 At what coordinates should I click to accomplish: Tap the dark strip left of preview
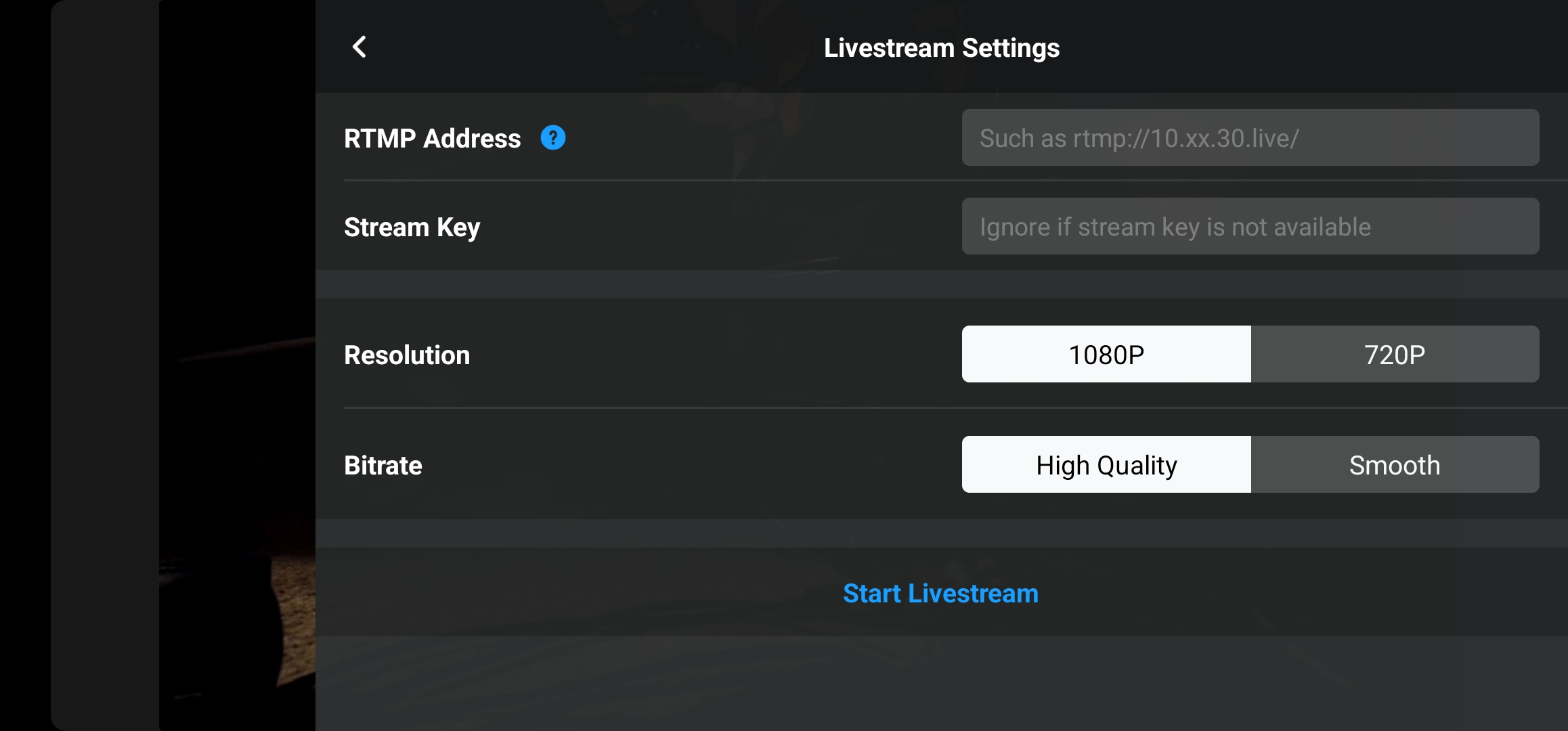click(105, 365)
